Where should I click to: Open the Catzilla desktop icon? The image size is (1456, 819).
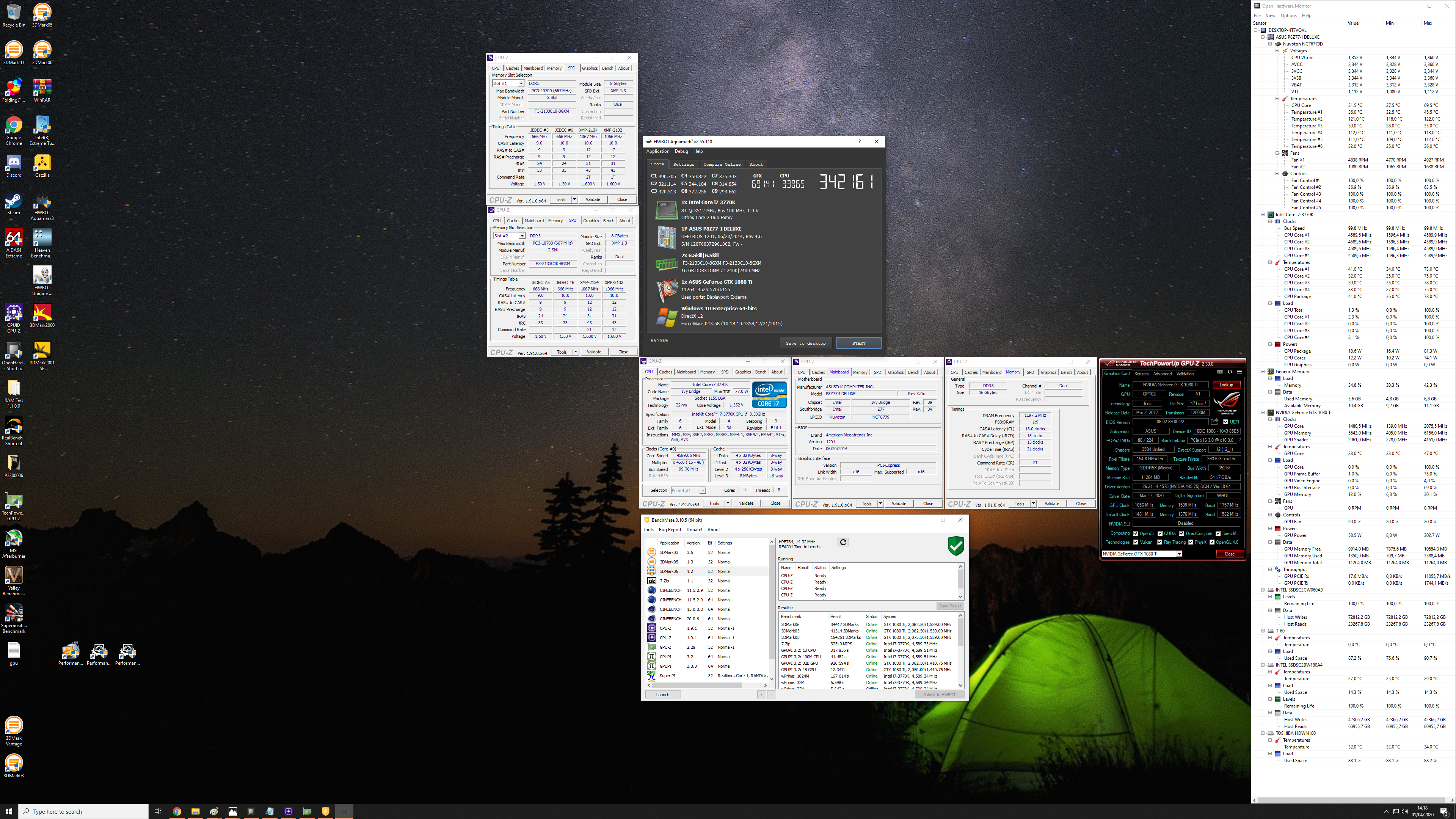[42, 165]
